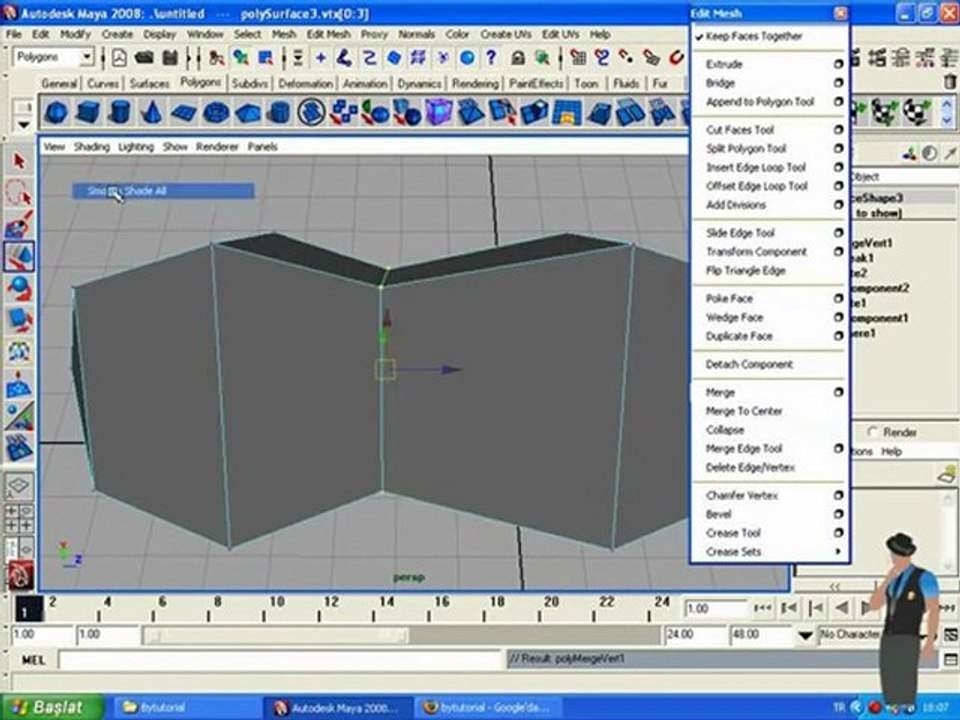960x720 pixels.
Task: Activate the Move tool in toolbox
Action: 19,256
